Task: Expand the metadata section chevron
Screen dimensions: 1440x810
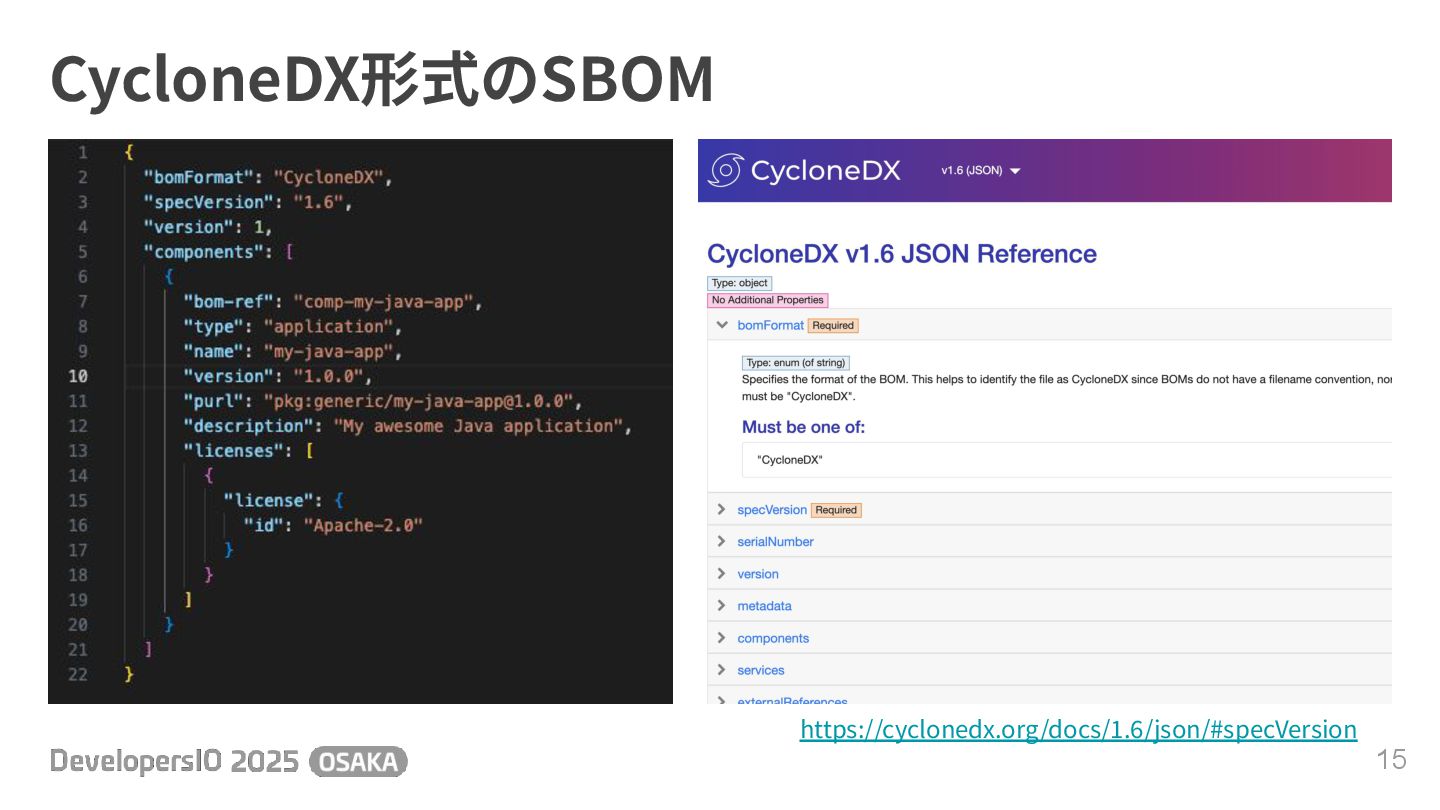Action: [x=721, y=605]
